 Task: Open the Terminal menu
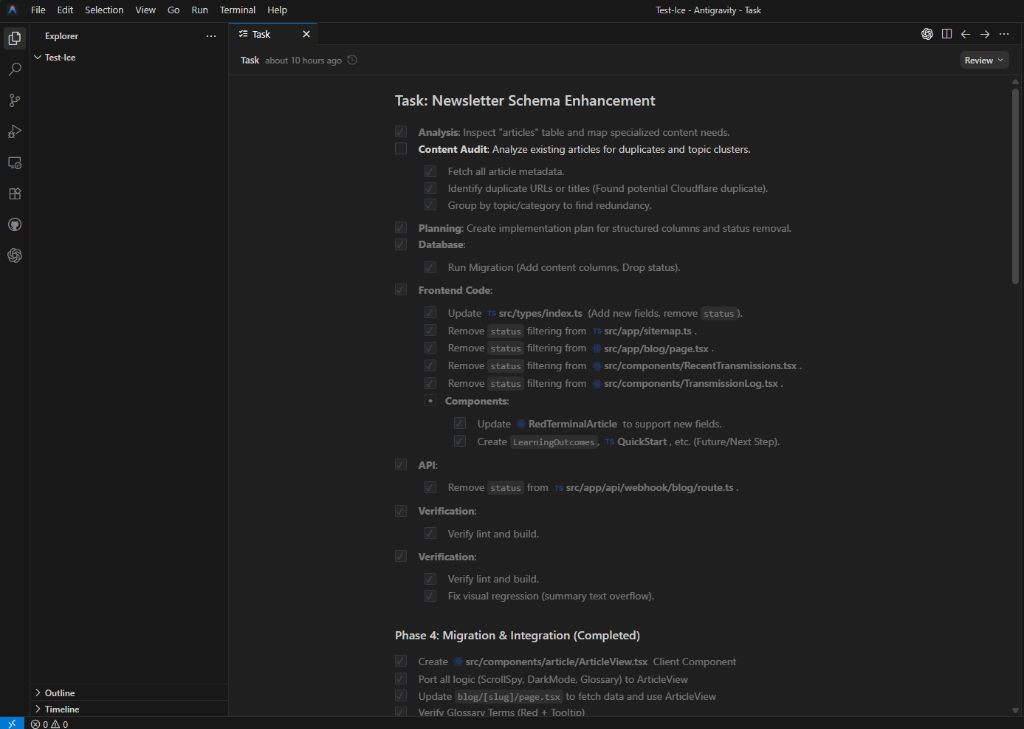(x=237, y=10)
